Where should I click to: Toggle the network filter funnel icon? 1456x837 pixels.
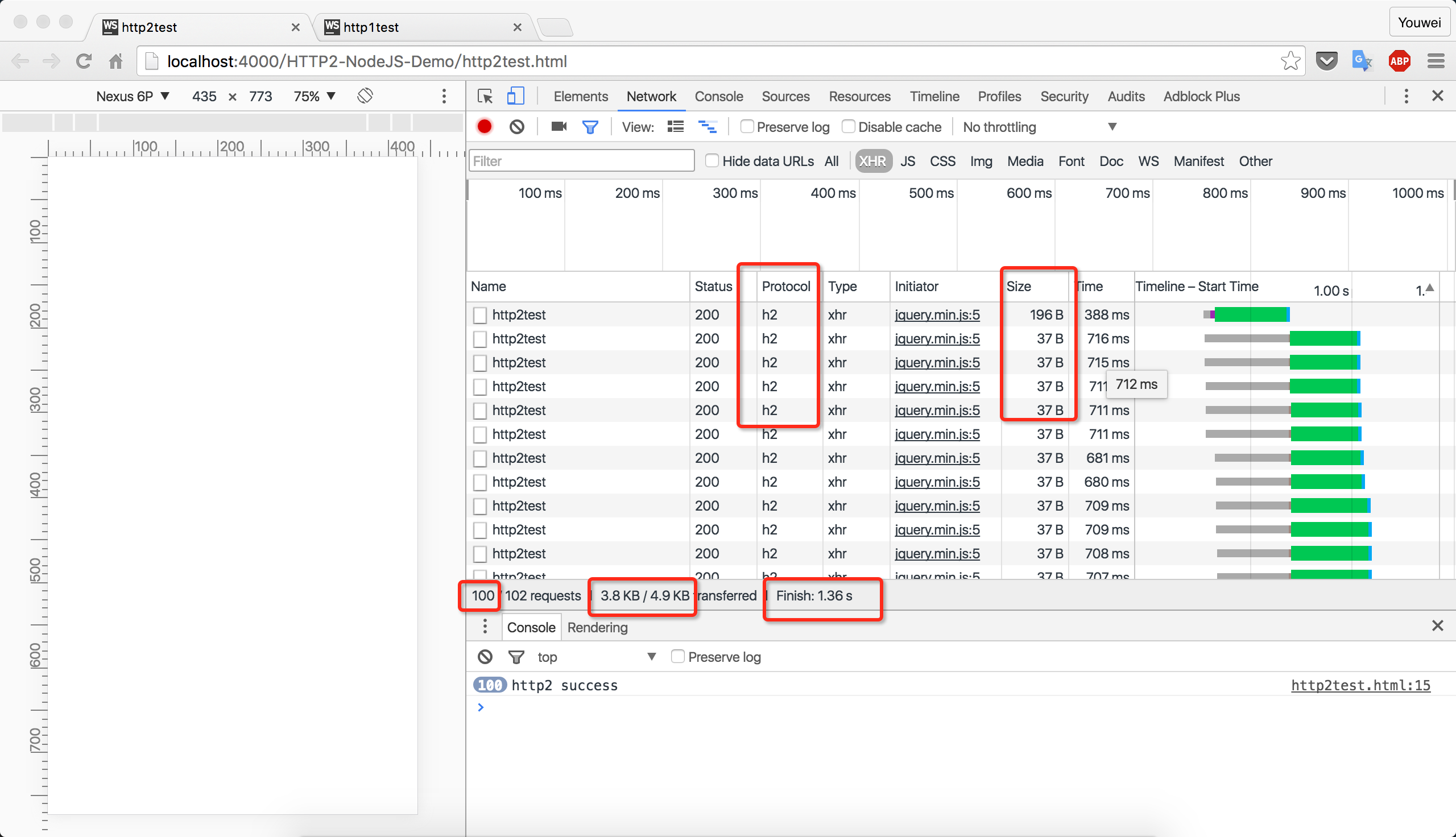pyautogui.click(x=590, y=126)
